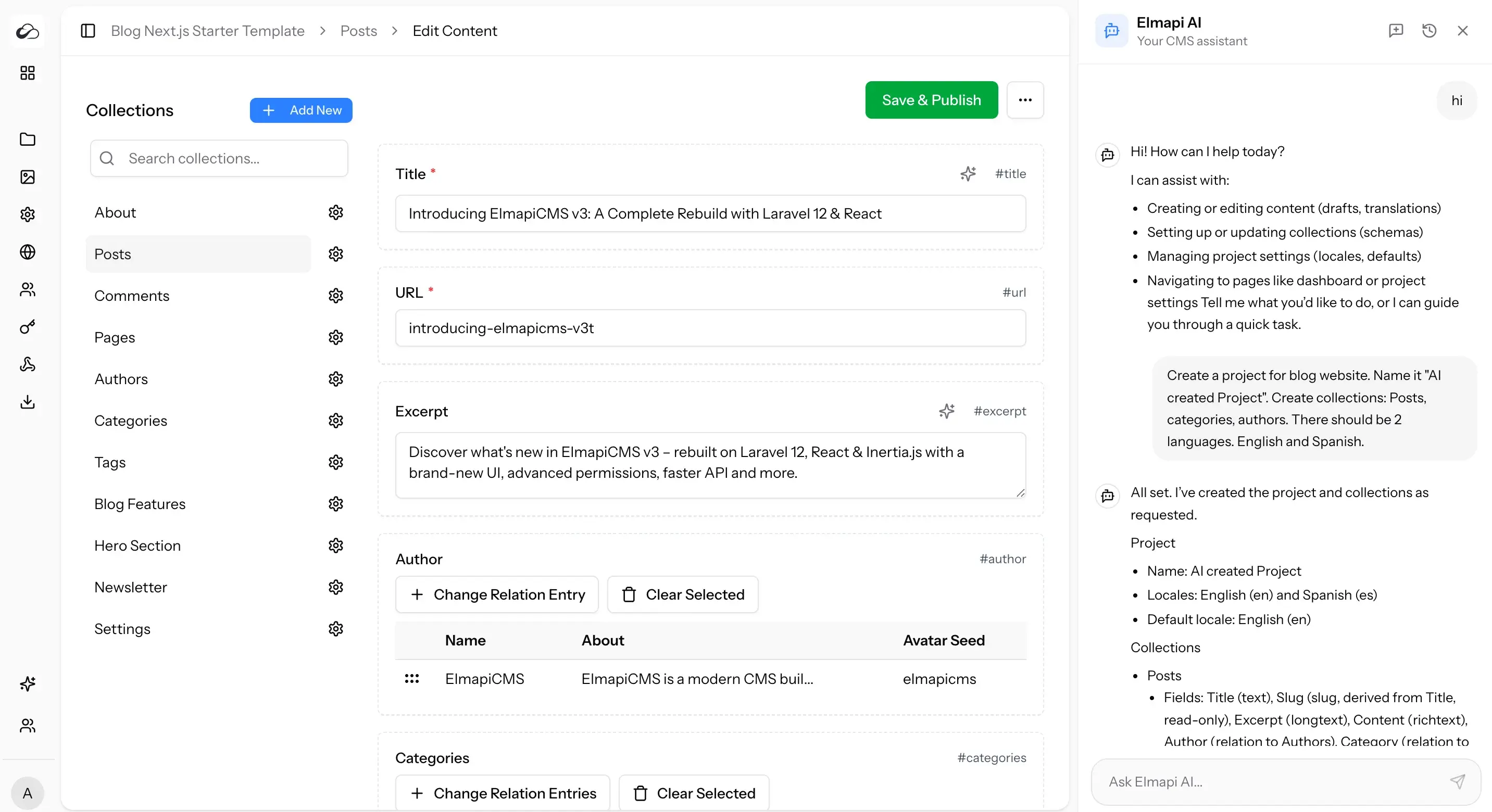Click Clear Selected under Categories
The width and height of the screenshot is (1492, 812).
coord(694,793)
